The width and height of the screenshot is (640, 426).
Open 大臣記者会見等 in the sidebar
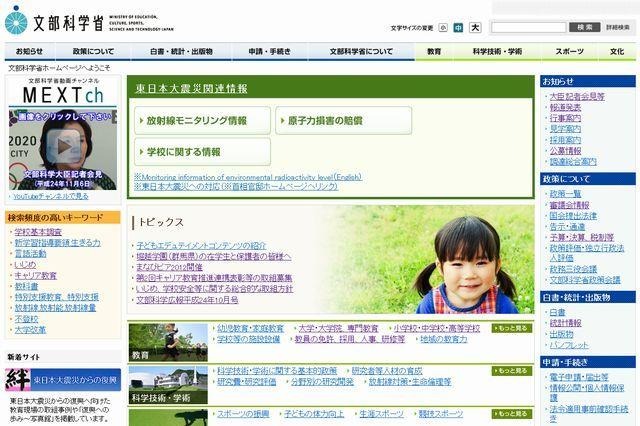(x=577, y=97)
